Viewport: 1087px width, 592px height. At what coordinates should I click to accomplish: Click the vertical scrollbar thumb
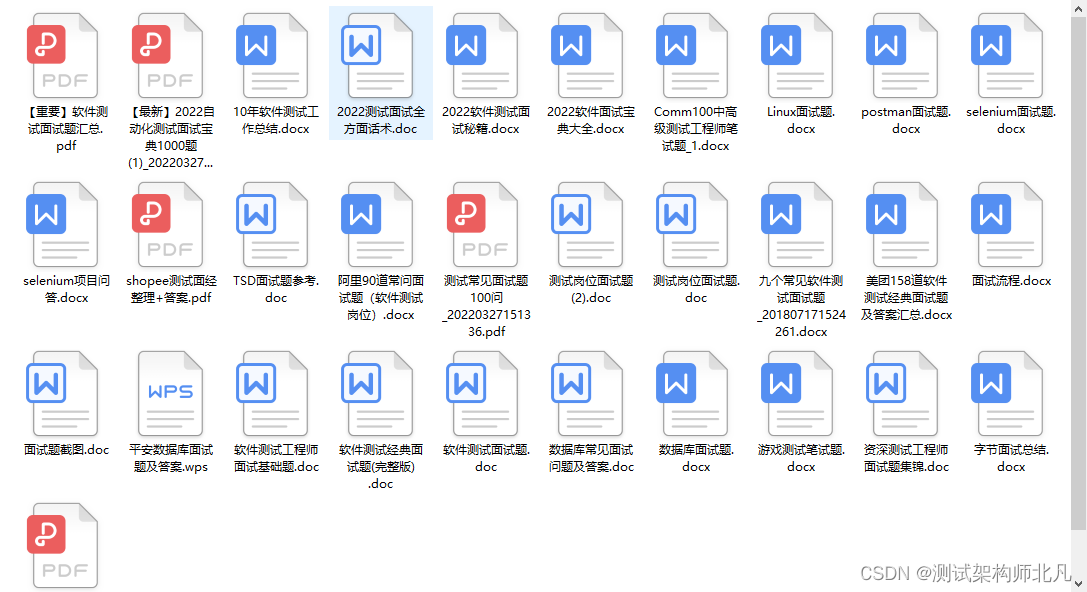click(x=1078, y=274)
